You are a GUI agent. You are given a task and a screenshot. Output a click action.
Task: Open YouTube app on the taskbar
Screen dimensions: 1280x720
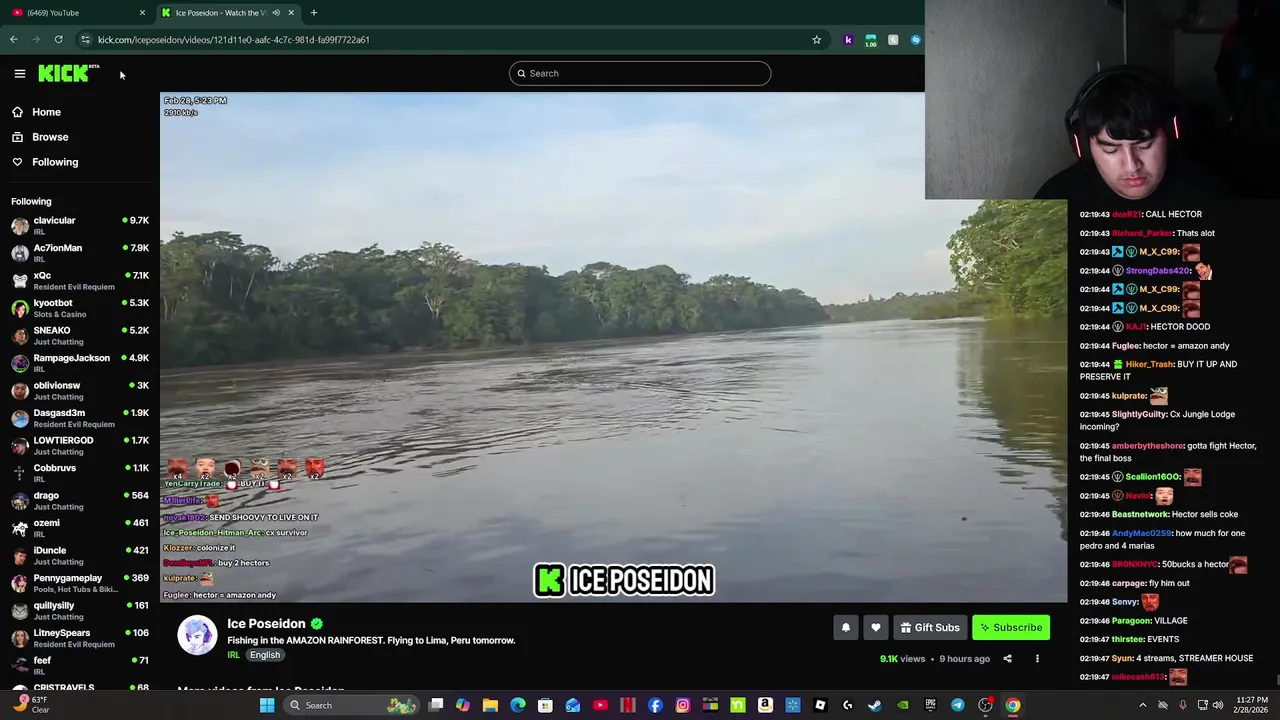coord(600,705)
